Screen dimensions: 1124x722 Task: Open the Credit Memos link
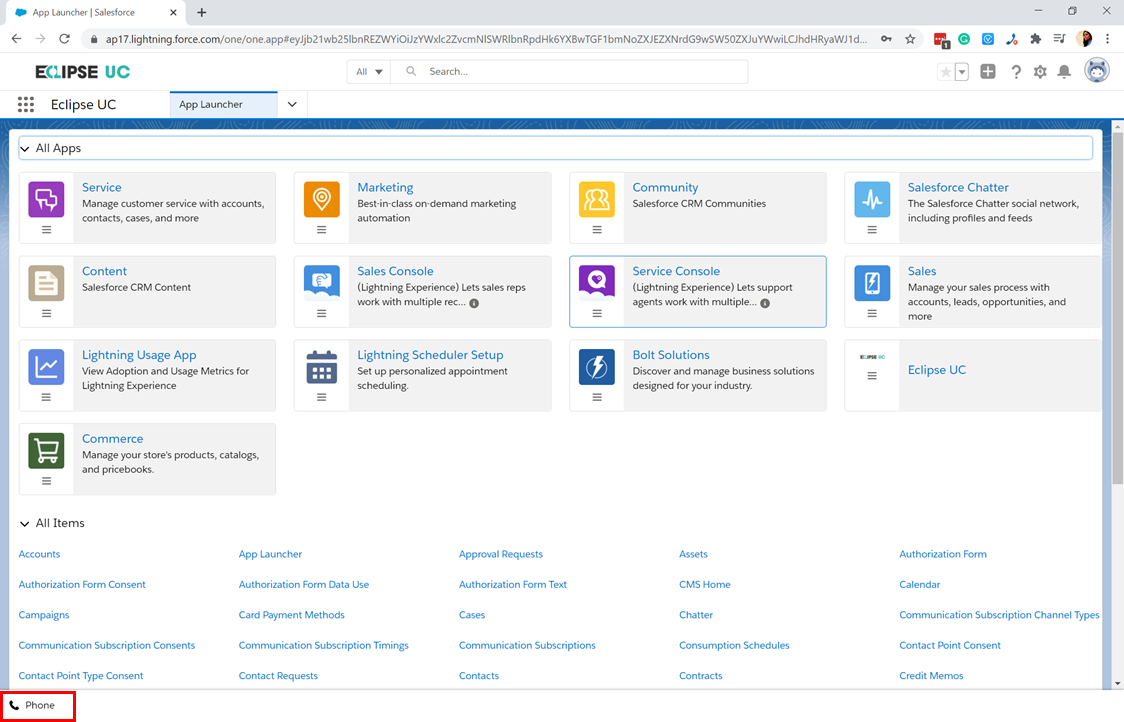click(930, 675)
